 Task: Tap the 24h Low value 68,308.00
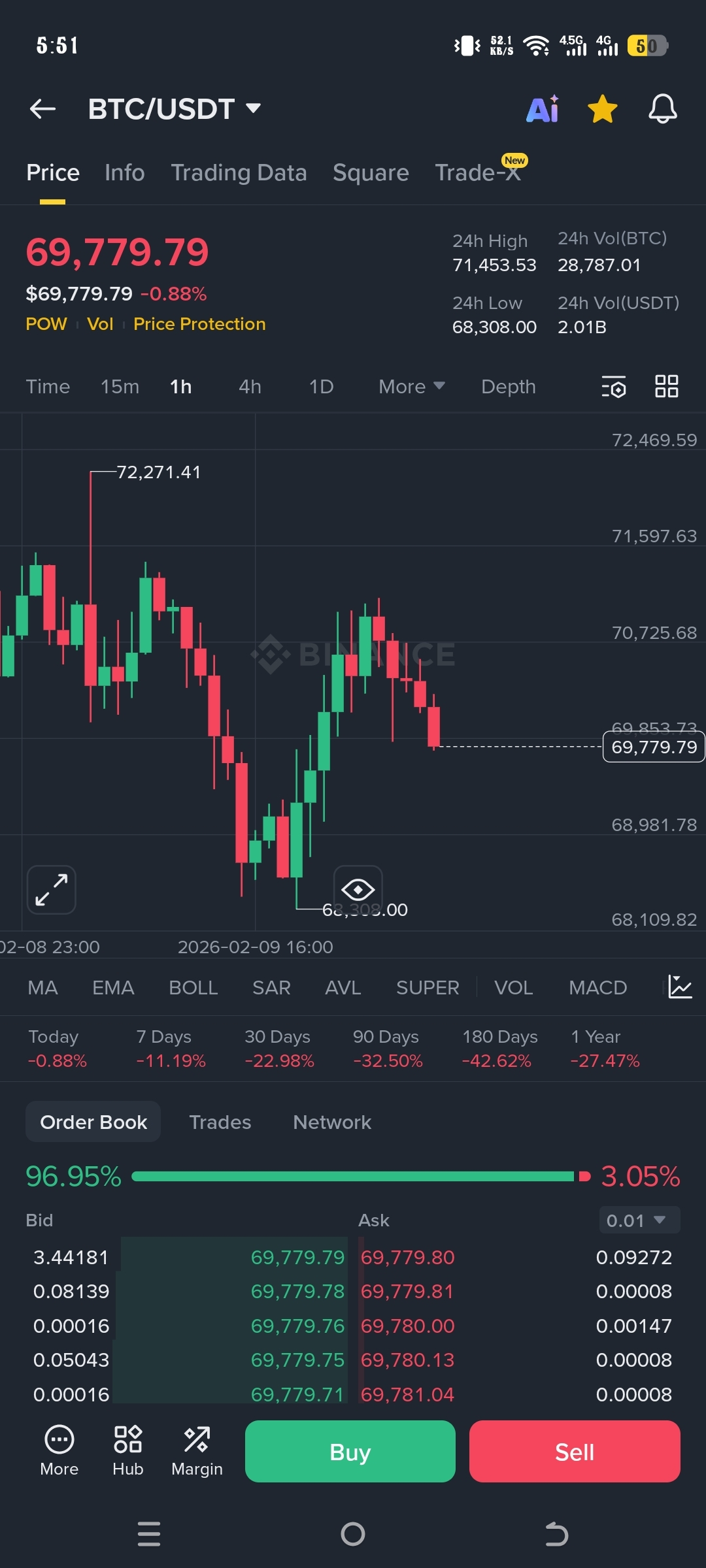coord(494,327)
